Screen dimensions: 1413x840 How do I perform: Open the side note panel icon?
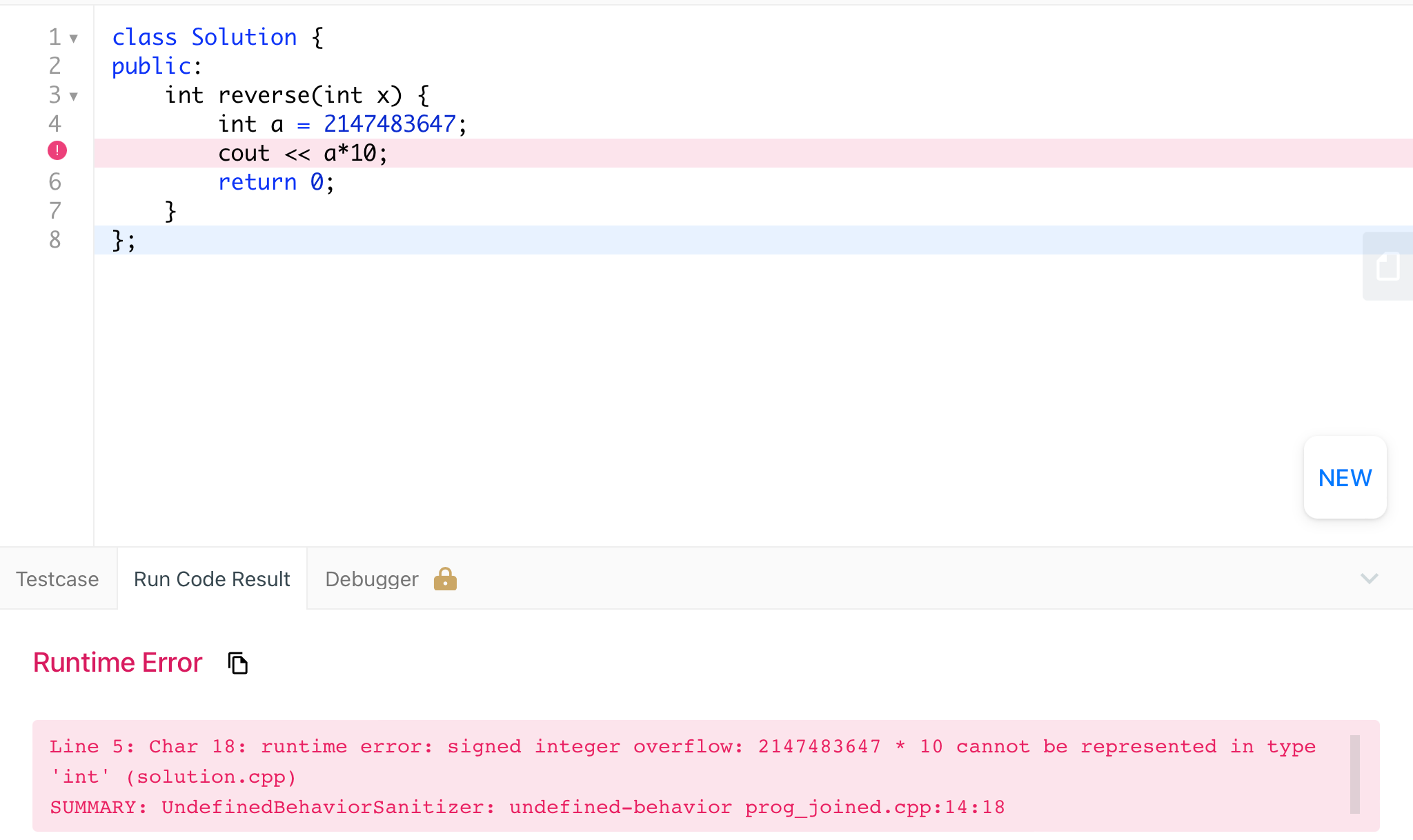click(1387, 266)
